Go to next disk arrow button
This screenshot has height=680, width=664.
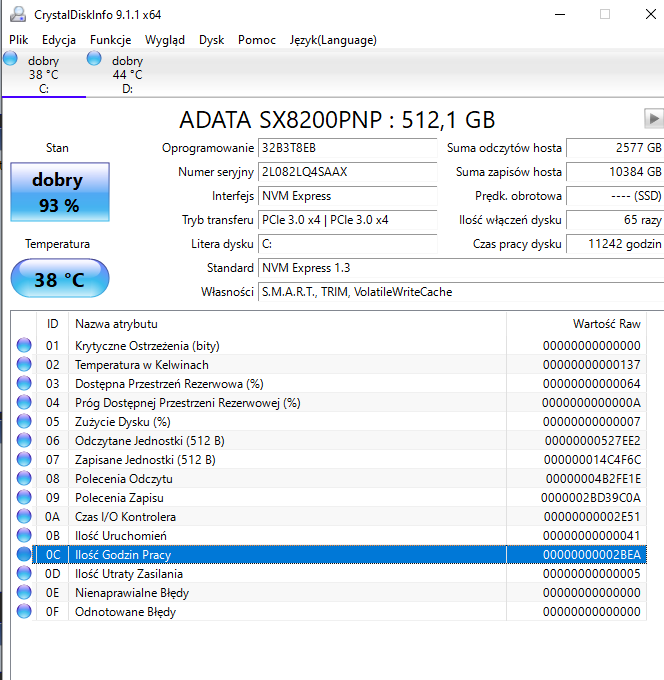pyautogui.click(x=654, y=118)
